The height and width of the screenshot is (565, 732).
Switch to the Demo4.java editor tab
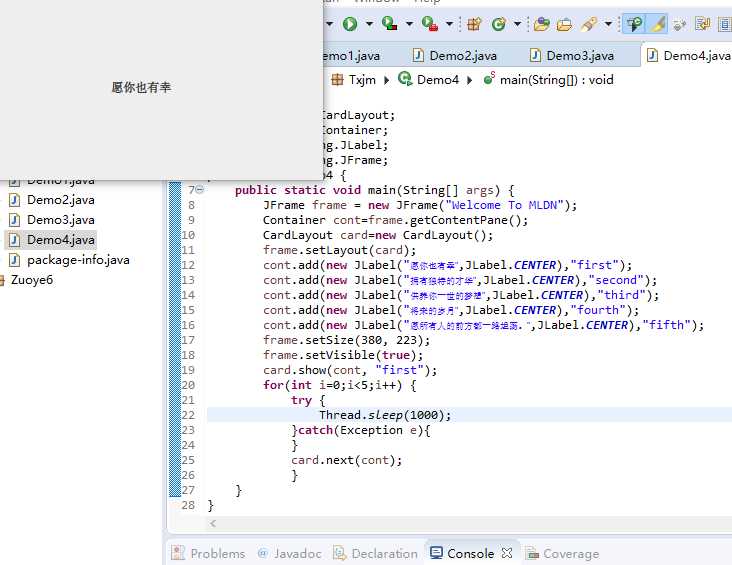[688, 56]
